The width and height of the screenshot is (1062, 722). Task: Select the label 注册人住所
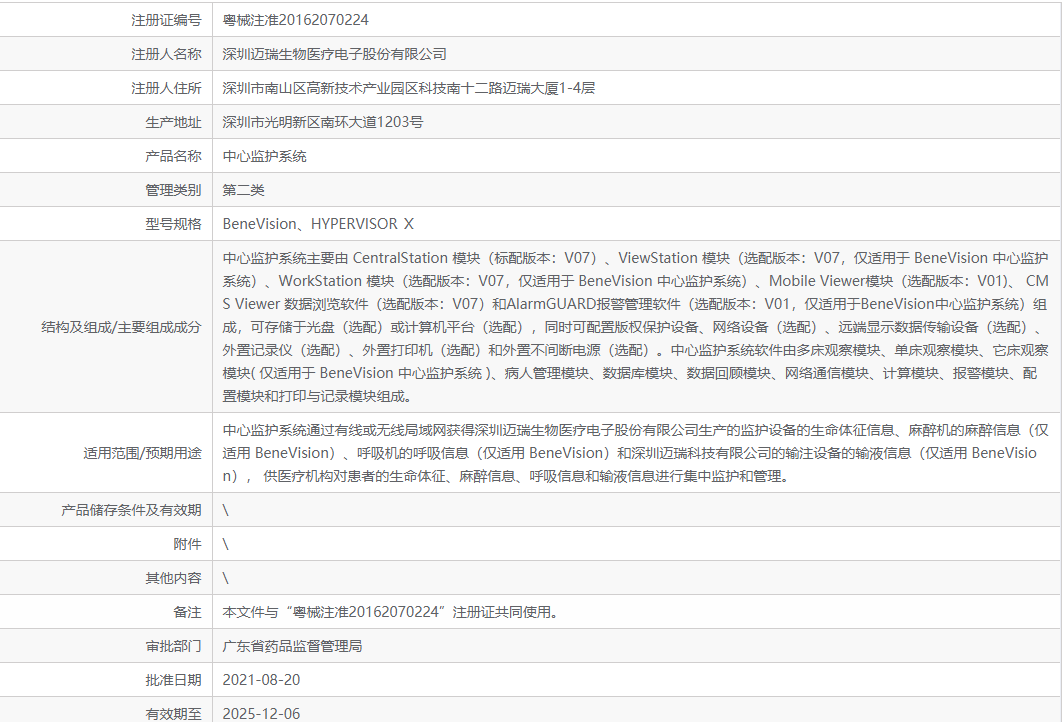tap(166, 88)
